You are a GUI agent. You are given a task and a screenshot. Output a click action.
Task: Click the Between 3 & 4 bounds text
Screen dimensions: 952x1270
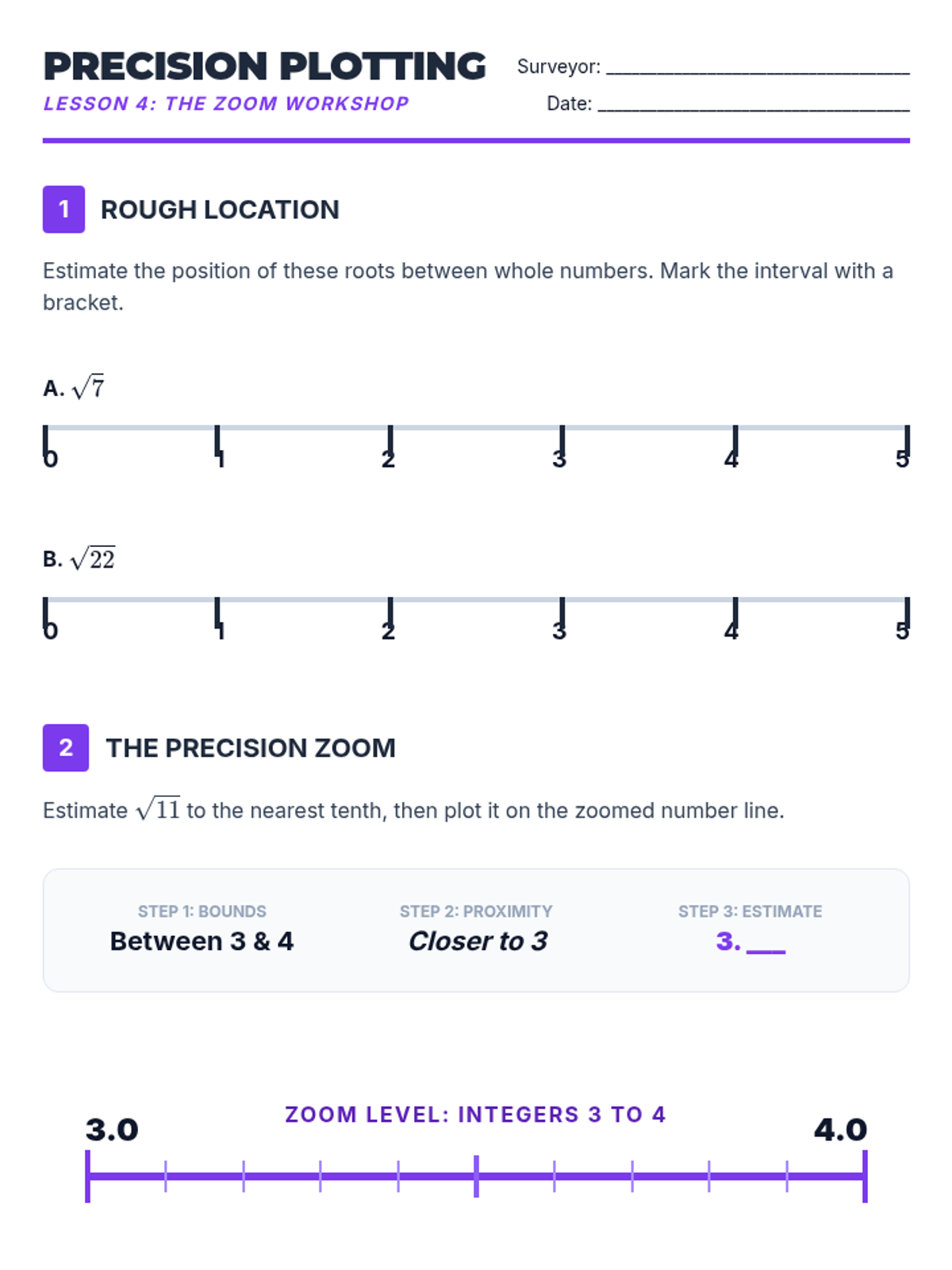(202, 941)
